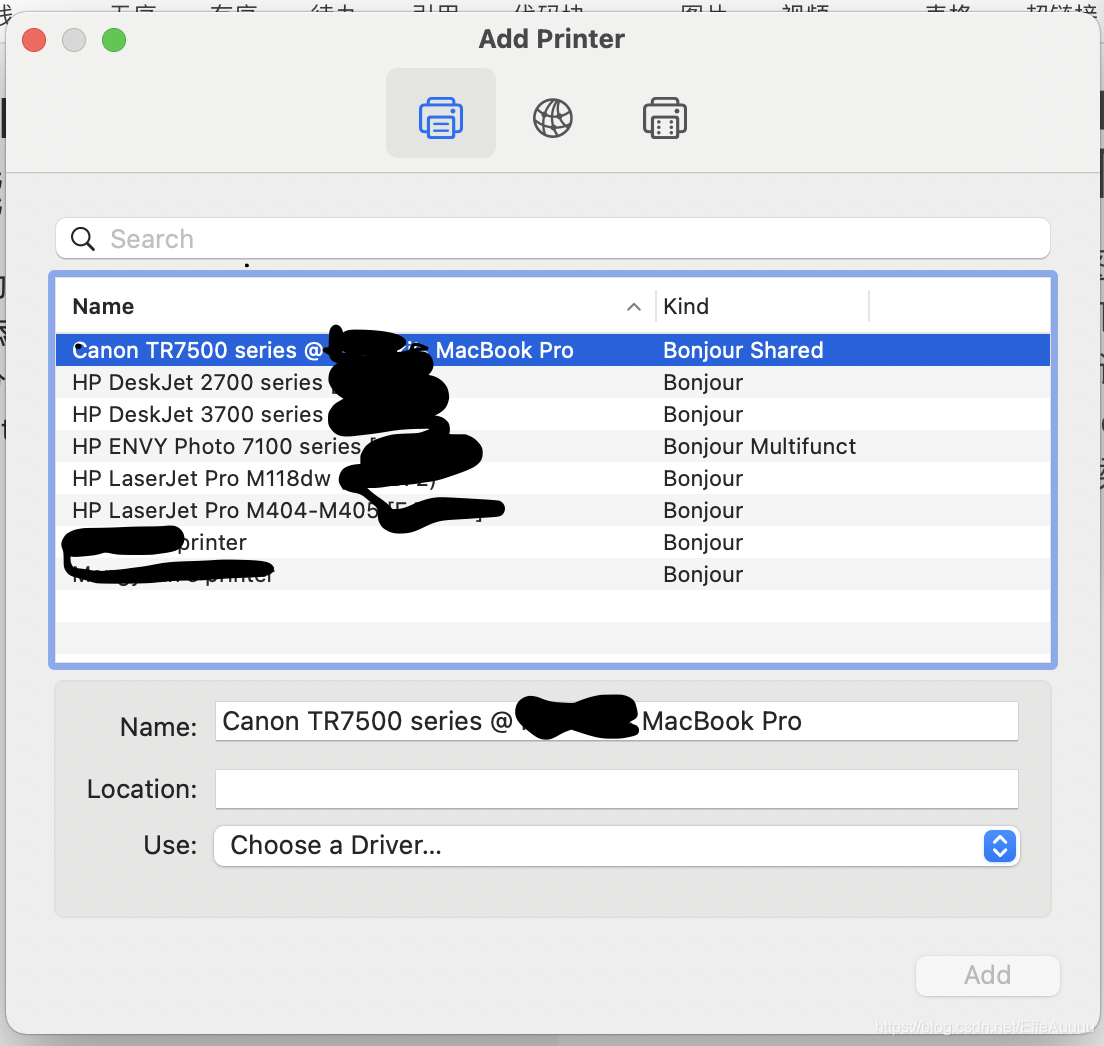Viewport: 1104px width, 1046px height.
Task: Toggle the Name column sort arrow
Action: pos(634,307)
